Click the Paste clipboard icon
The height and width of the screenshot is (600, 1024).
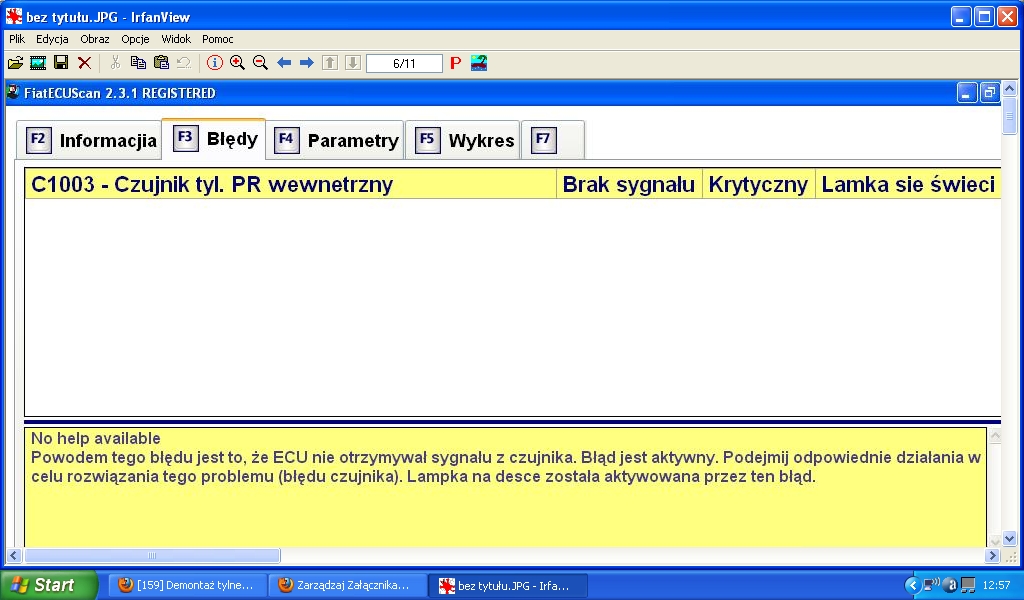161,63
